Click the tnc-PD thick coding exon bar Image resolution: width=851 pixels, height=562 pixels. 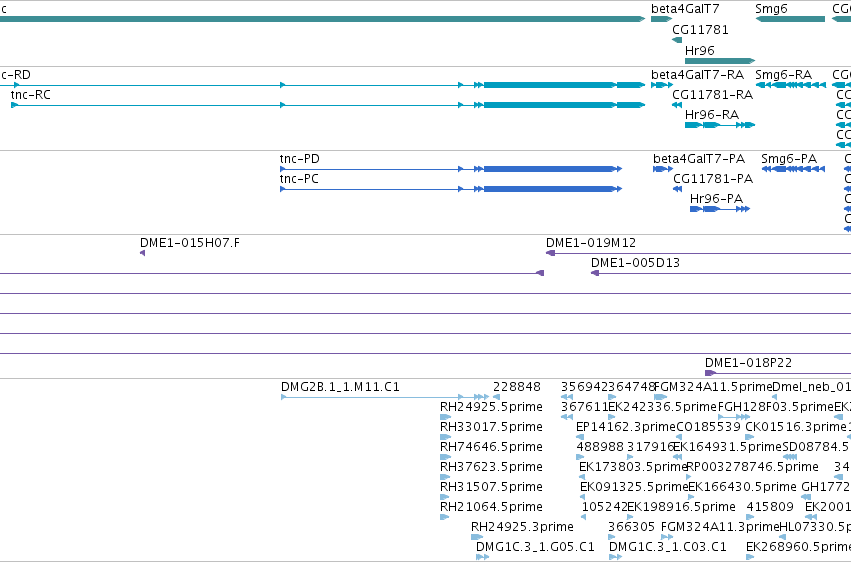(548, 169)
